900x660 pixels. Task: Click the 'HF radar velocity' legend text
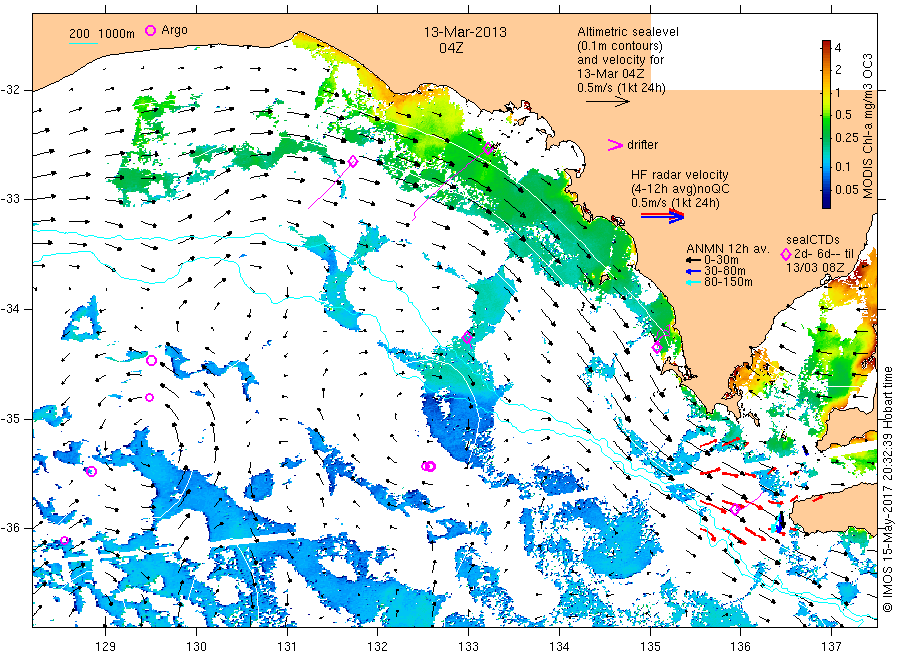680,174
